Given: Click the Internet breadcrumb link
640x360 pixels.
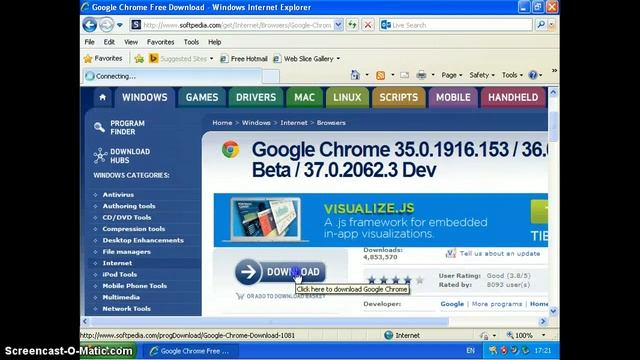Looking at the screenshot, I should pos(294,122).
